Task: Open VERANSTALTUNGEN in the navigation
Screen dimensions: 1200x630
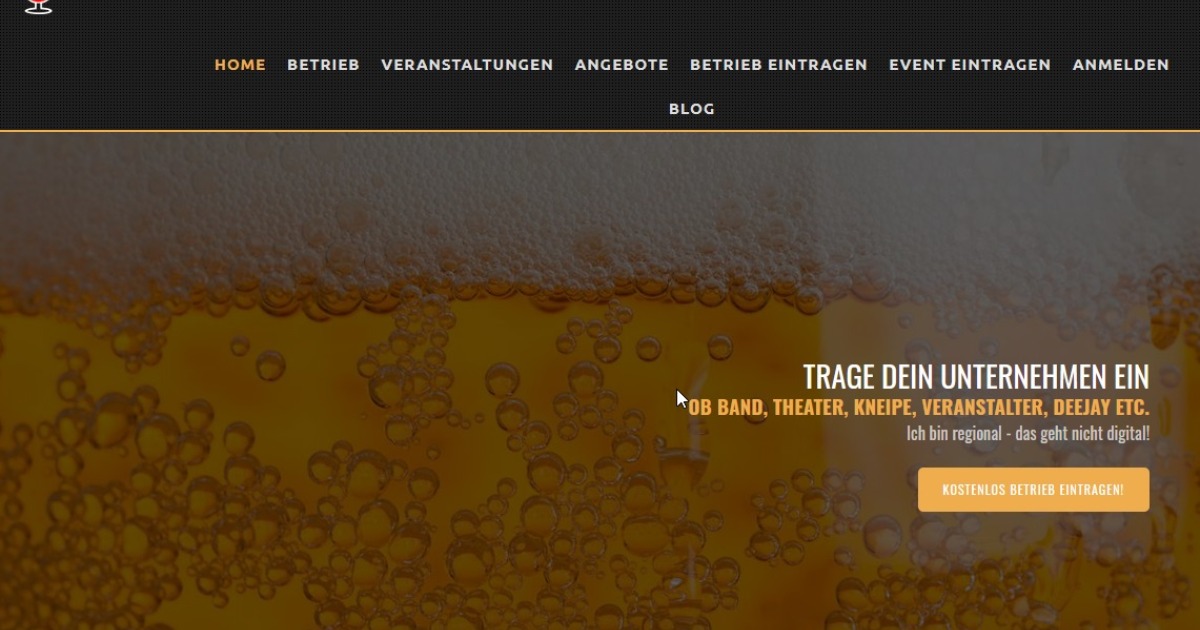Action: (x=467, y=65)
